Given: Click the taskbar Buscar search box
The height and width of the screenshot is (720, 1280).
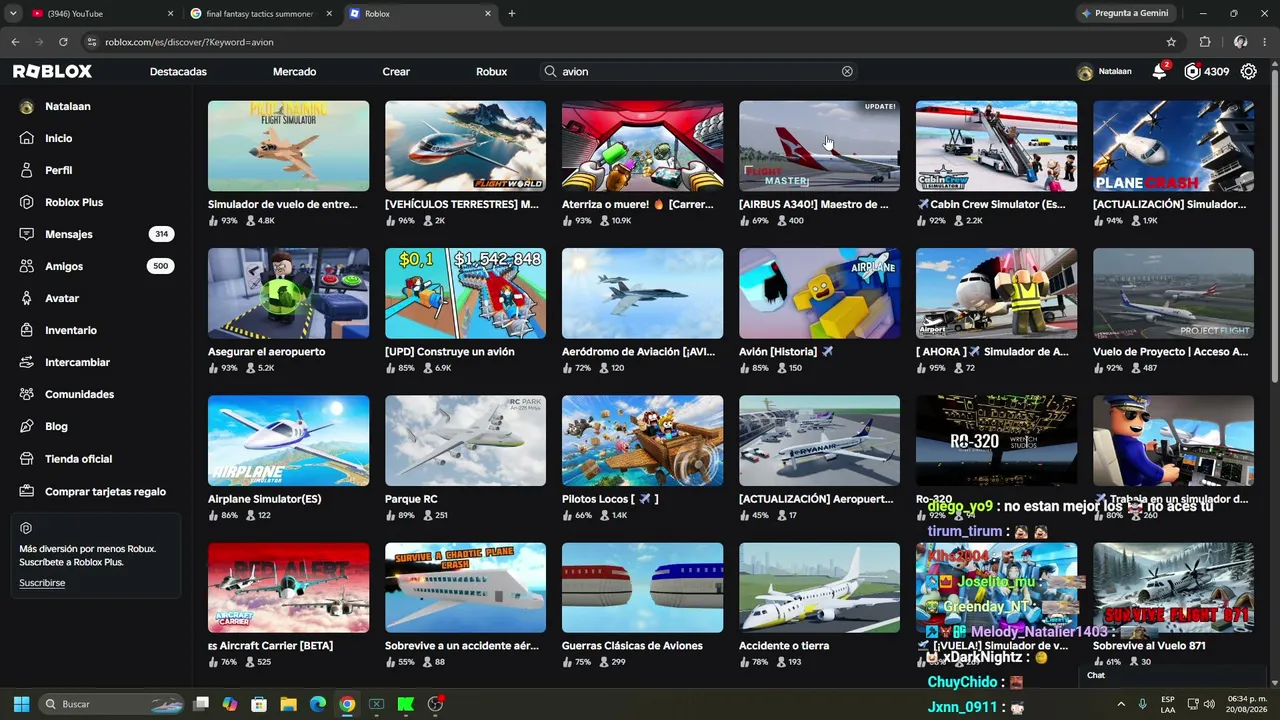Looking at the screenshot, I should (113, 704).
